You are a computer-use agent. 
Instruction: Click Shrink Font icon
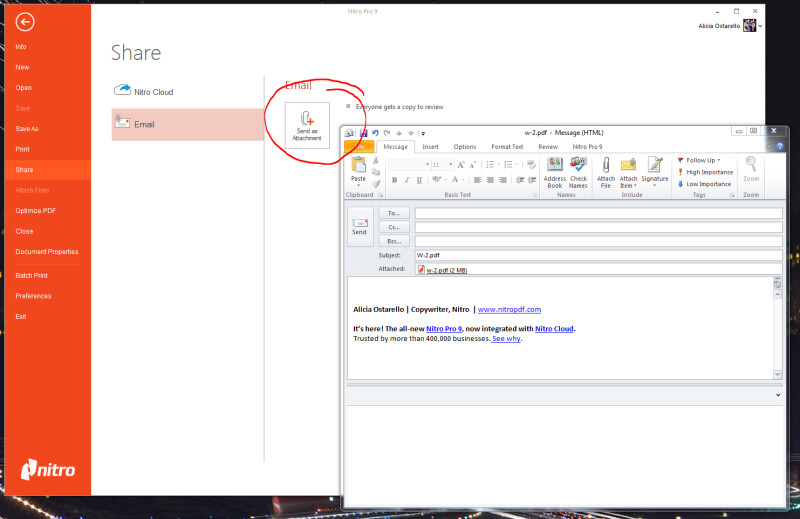click(472, 164)
